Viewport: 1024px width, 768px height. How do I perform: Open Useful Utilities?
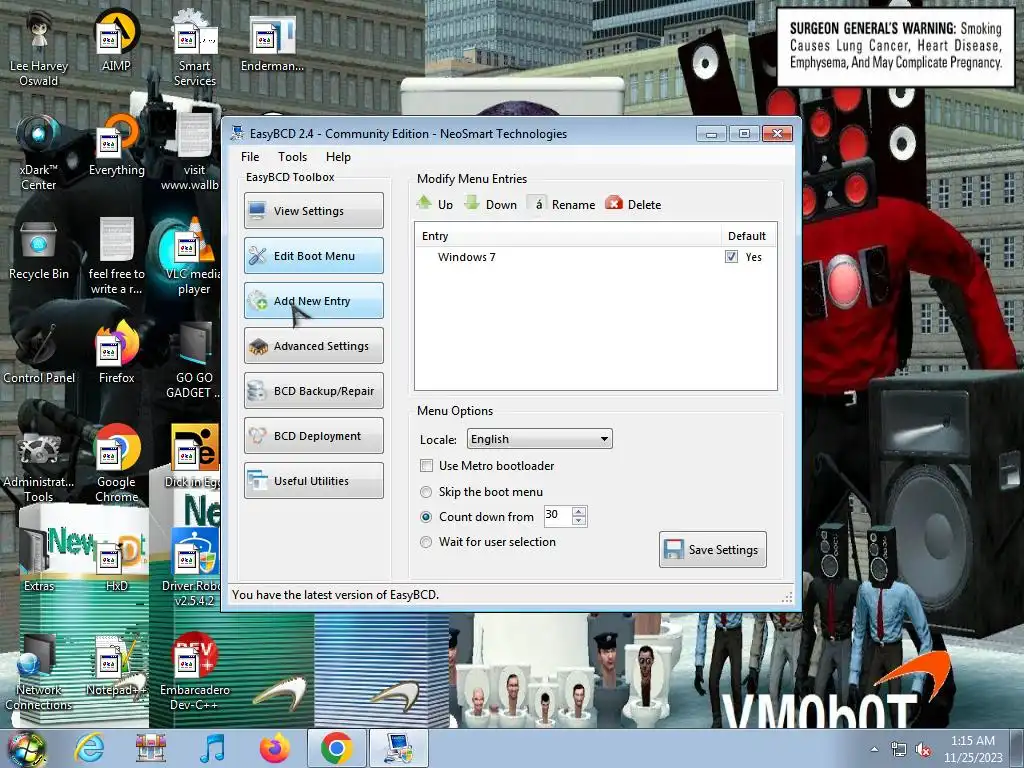coord(313,481)
